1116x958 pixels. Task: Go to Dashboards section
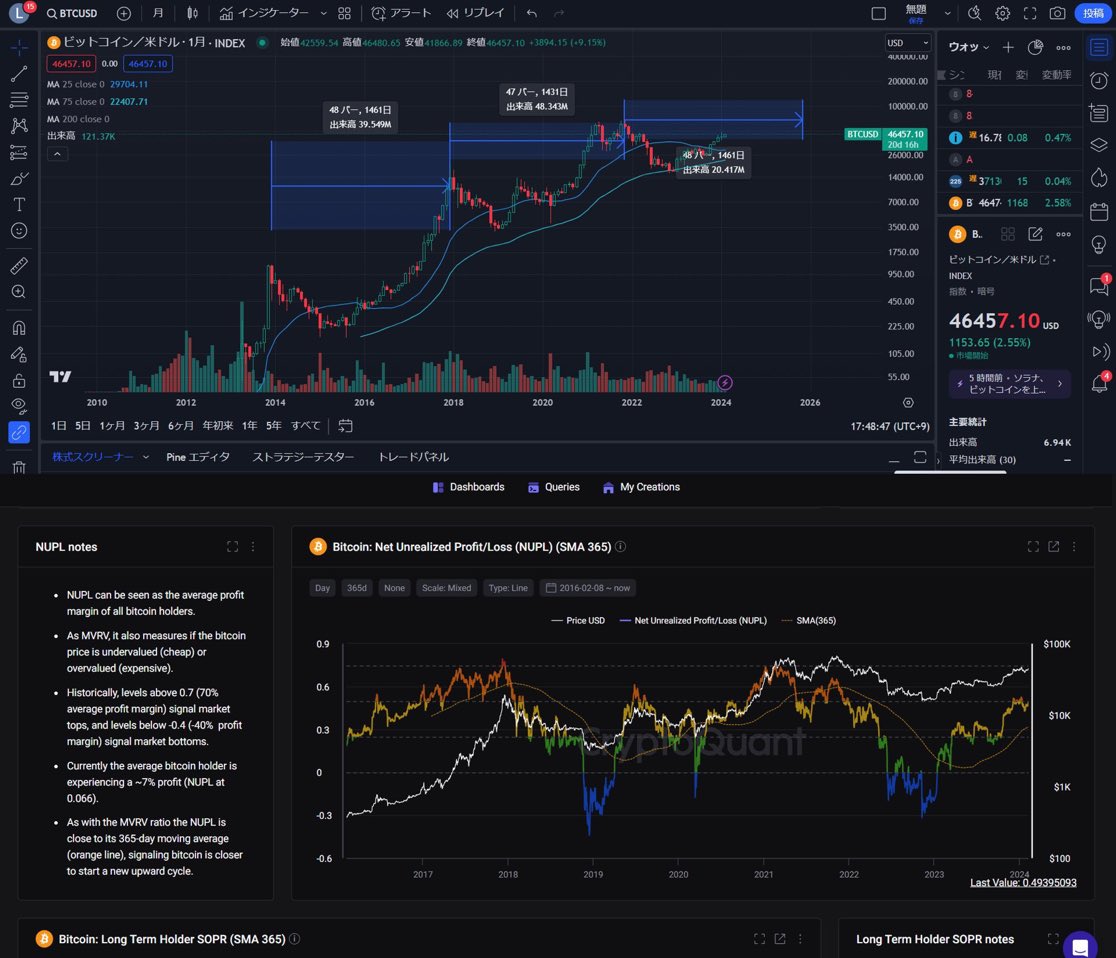coord(468,487)
